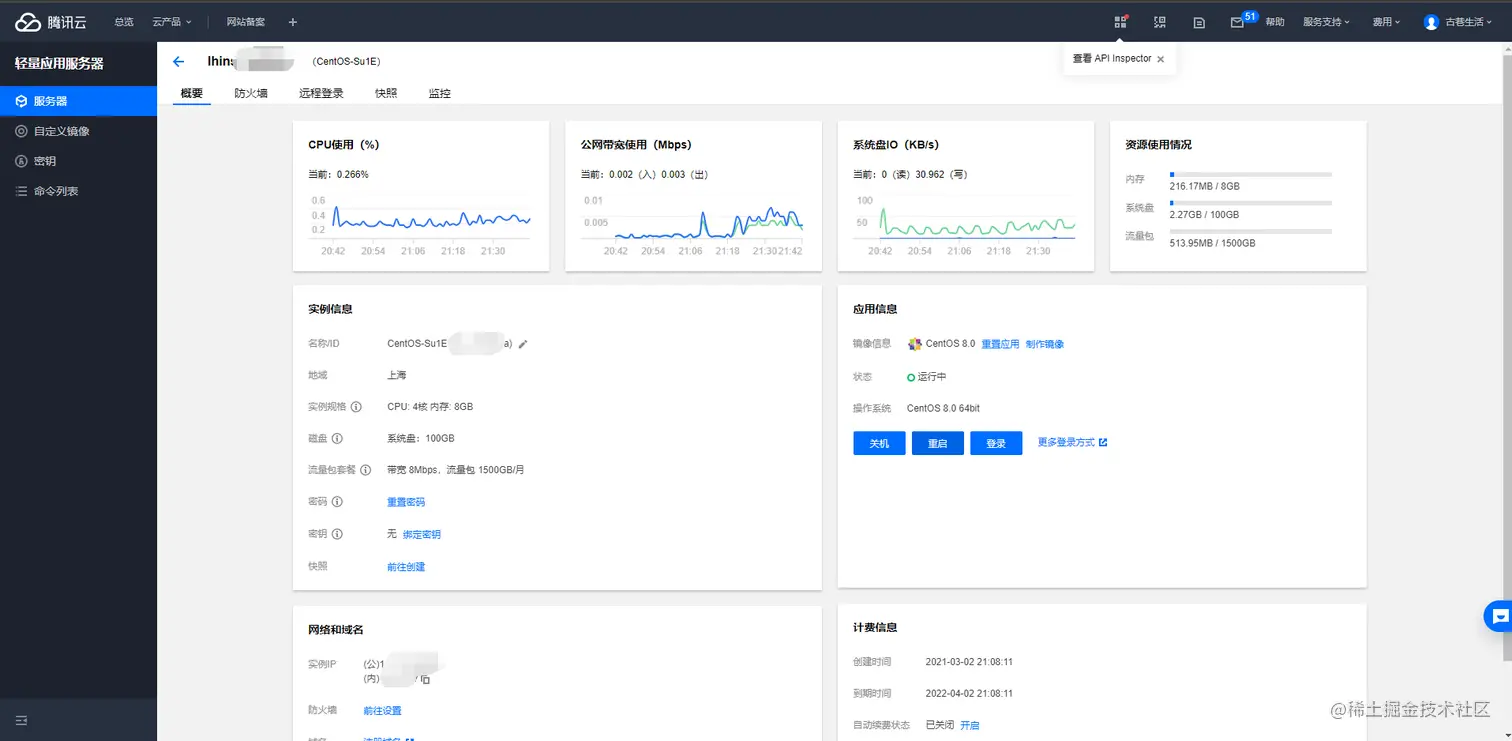Enable auto-renewal via 开启 link
Viewport: 1512px width, 741px height.
pos(970,725)
